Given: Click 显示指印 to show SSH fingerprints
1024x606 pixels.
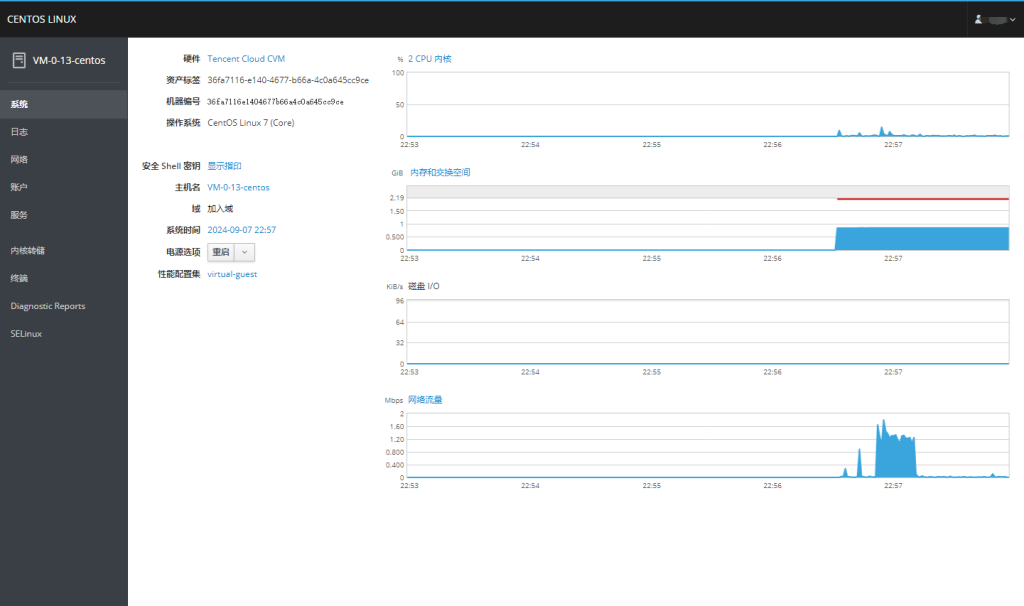Looking at the screenshot, I should (224, 166).
